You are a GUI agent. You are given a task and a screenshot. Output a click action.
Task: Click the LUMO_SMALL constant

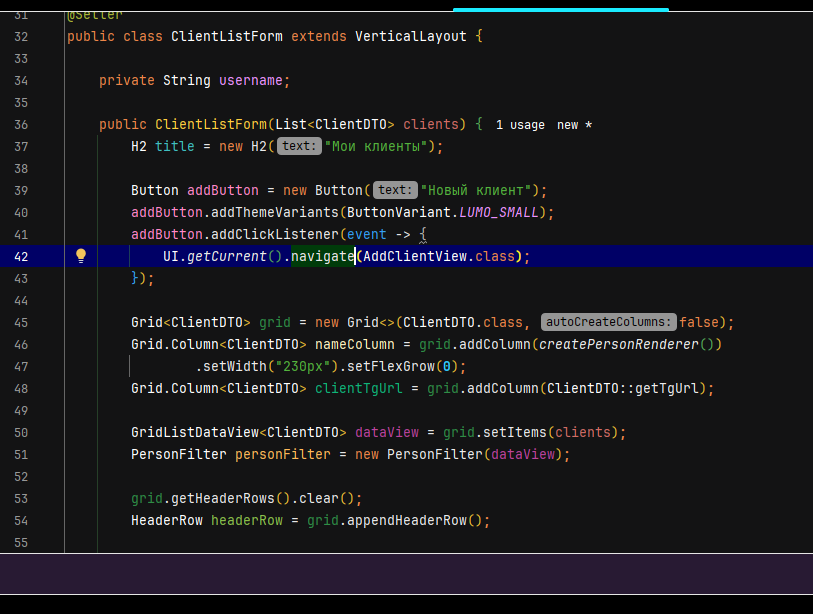[x=505, y=212]
